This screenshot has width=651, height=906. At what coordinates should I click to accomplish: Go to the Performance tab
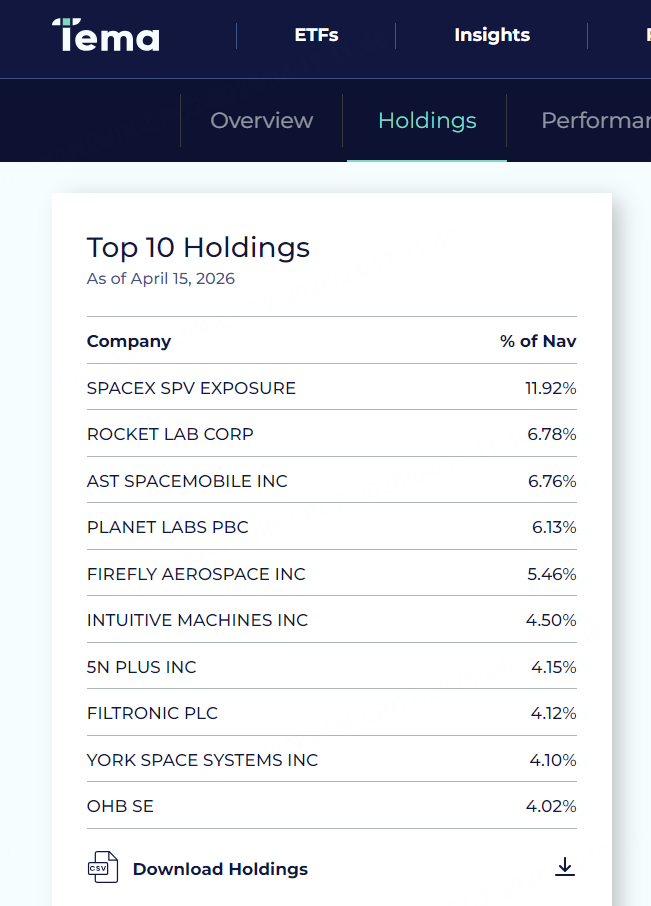point(595,121)
